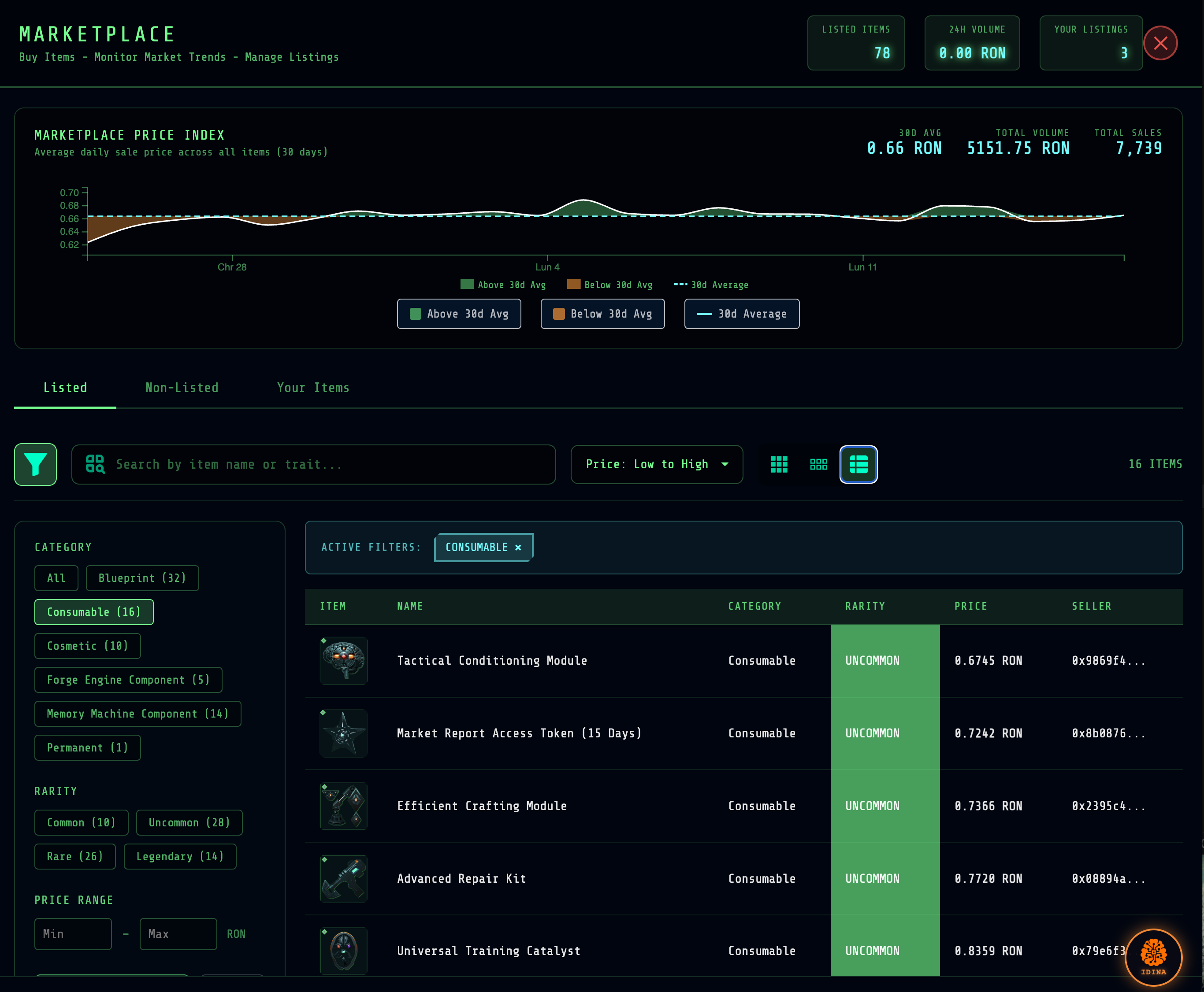
Task: Toggle the 30d Average line series
Action: pyautogui.click(x=742, y=314)
